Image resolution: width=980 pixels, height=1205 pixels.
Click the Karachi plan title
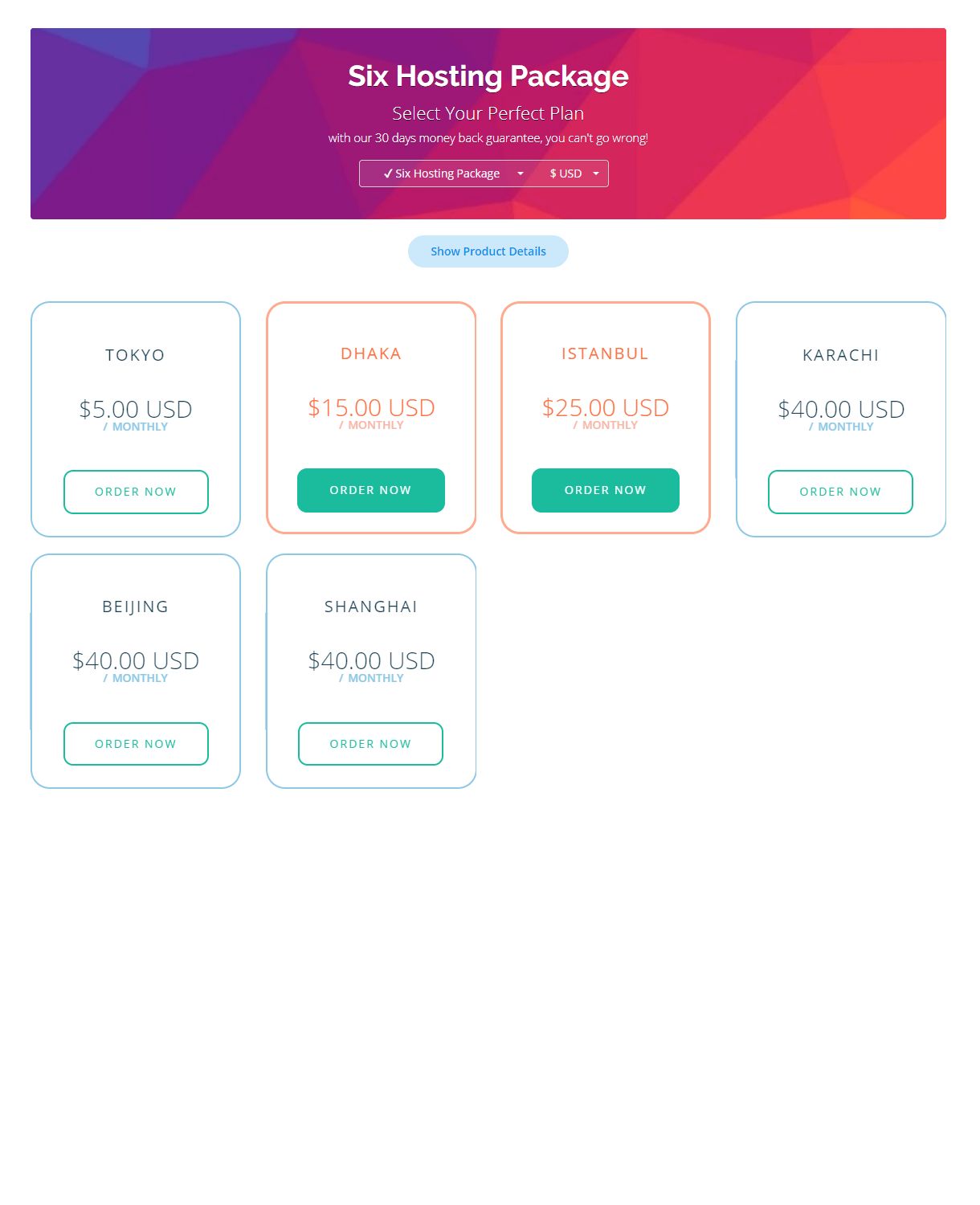click(840, 355)
